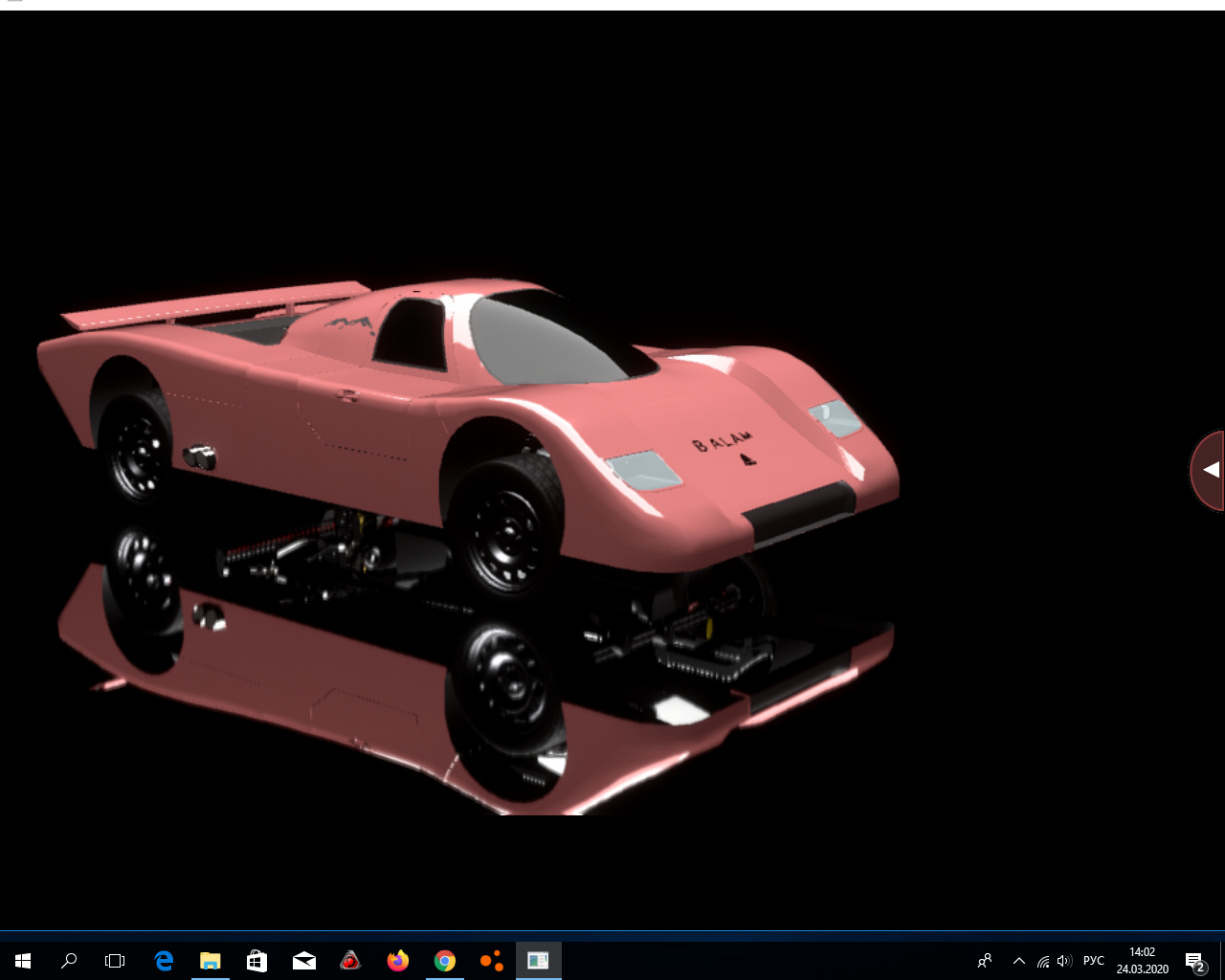This screenshot has width=1225, height=980.
Task: Show hidden system tray icons
Action: [1019, 961]
